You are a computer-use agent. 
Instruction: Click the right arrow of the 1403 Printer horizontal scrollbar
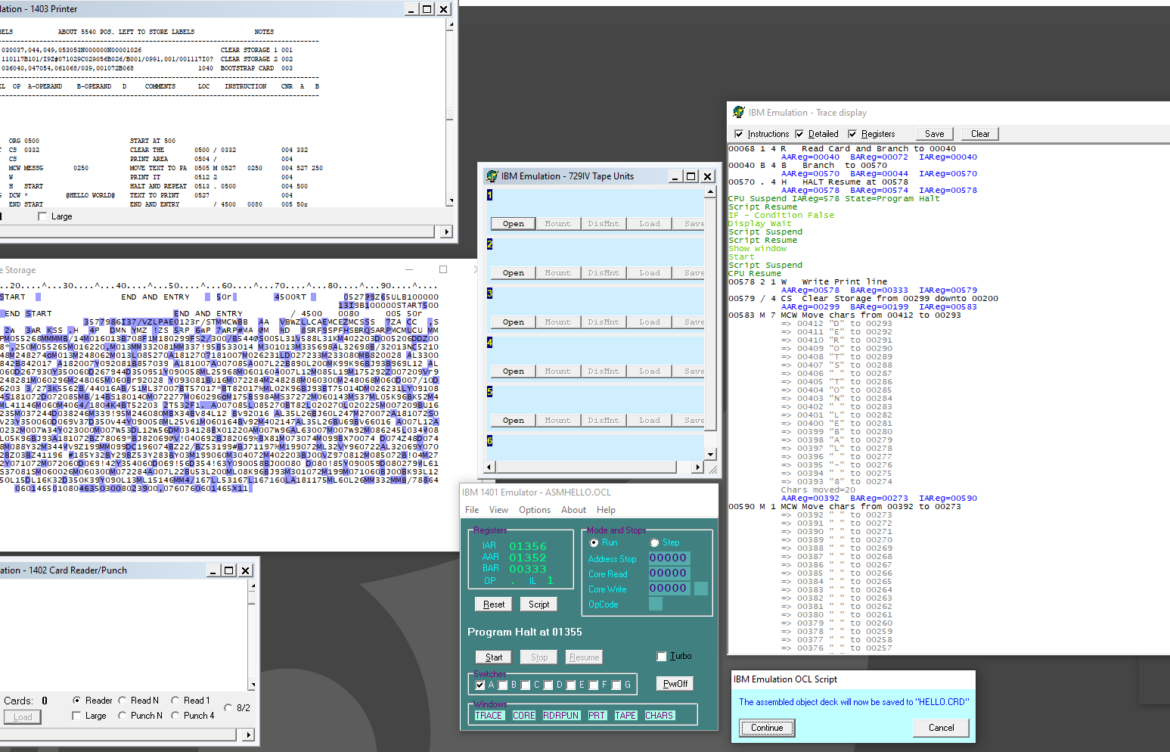click(x=446, y=232)
